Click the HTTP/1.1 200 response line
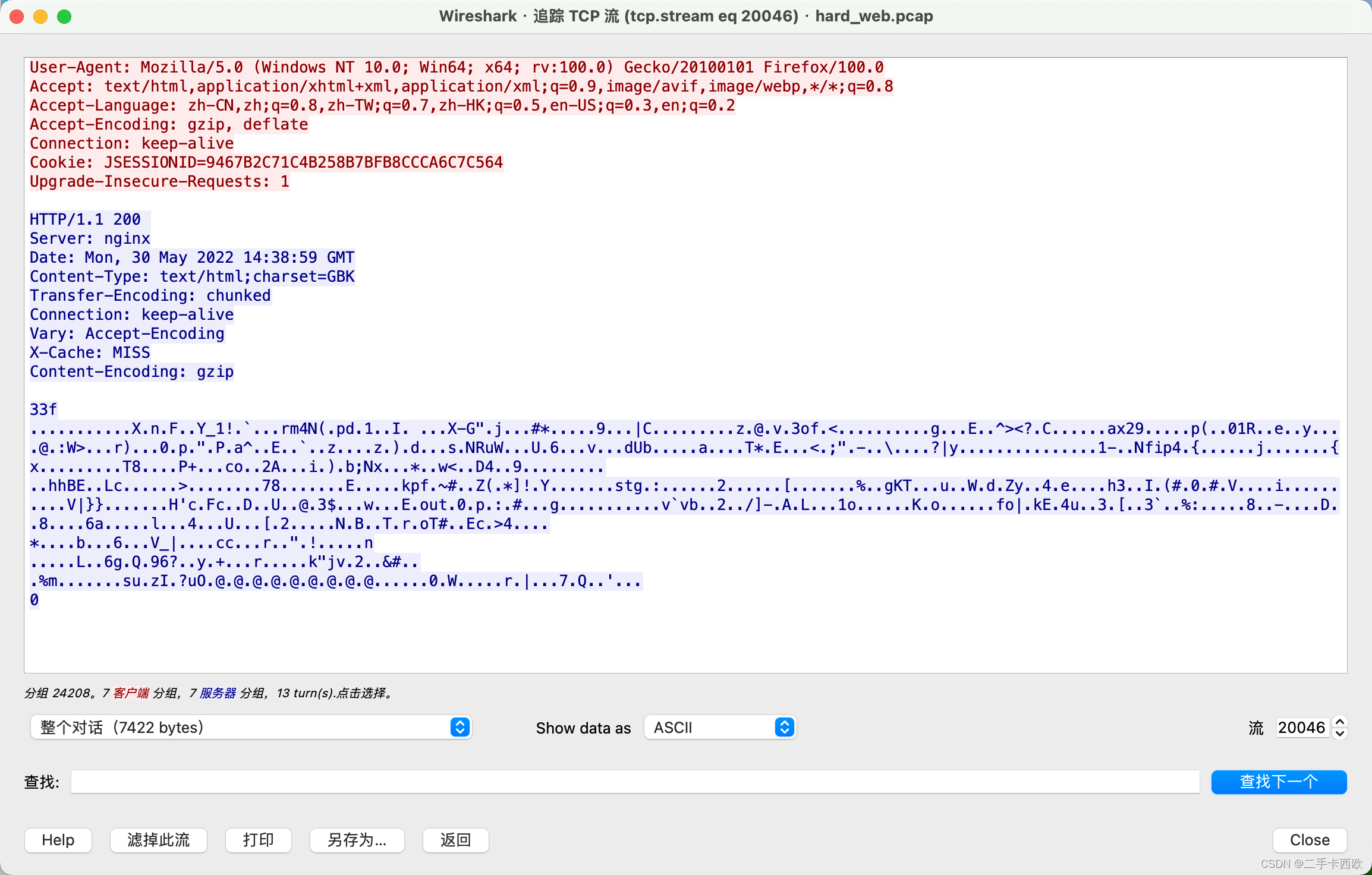1372x875 pixels. [x=86, y=219]
